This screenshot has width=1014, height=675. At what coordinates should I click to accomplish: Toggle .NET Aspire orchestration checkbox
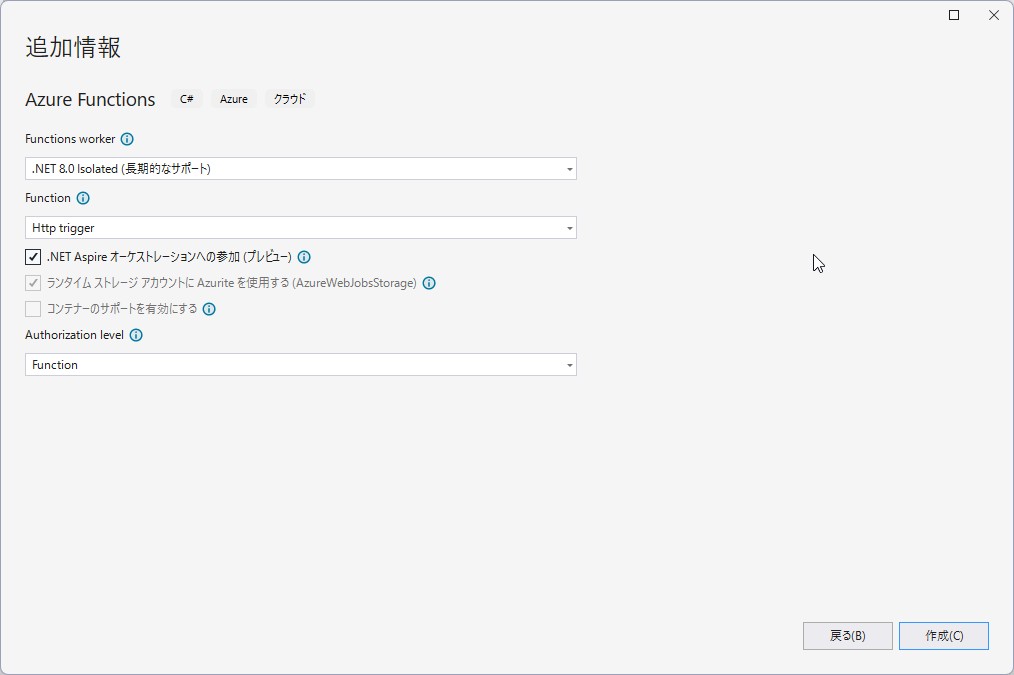[x=33, y=257]
